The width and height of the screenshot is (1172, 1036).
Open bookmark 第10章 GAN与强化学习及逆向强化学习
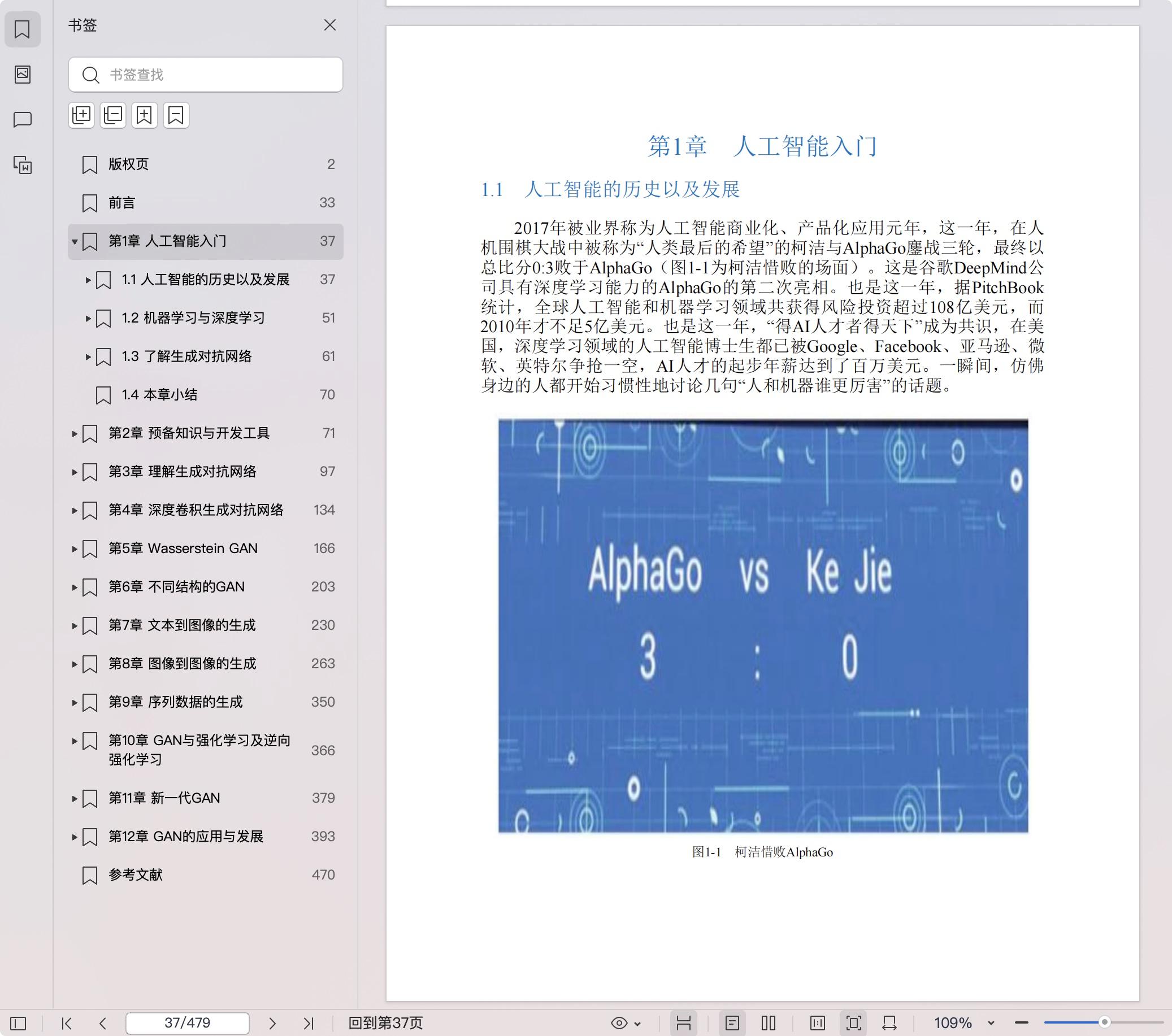pos(205,750)
